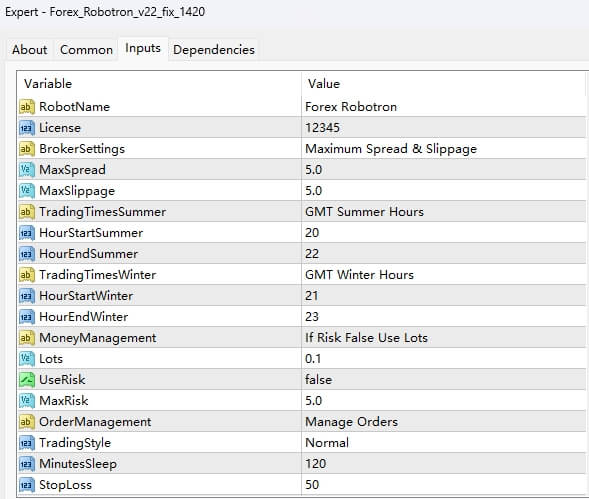Click the integer icon beside HourEndSummer
The height and width of the screenshot is (499, 589).
27,254
